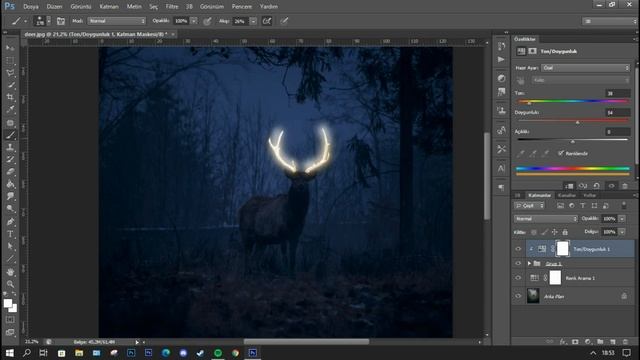Open the brush Opaklık dropdown arrow
Image resolution: width=640 pixels, height=360 pixels.
(x=194, y=21)
